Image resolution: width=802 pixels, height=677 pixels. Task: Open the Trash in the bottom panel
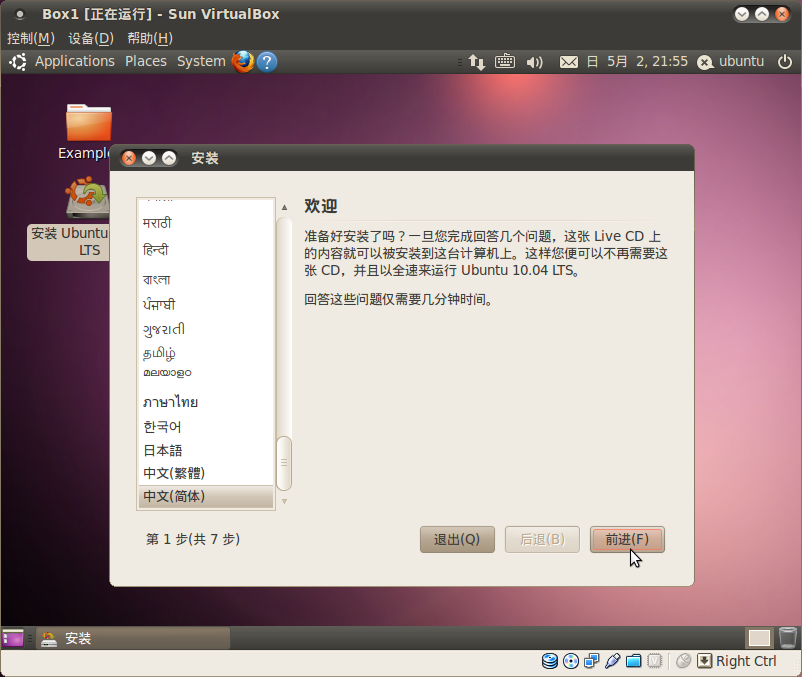(788, 638)
